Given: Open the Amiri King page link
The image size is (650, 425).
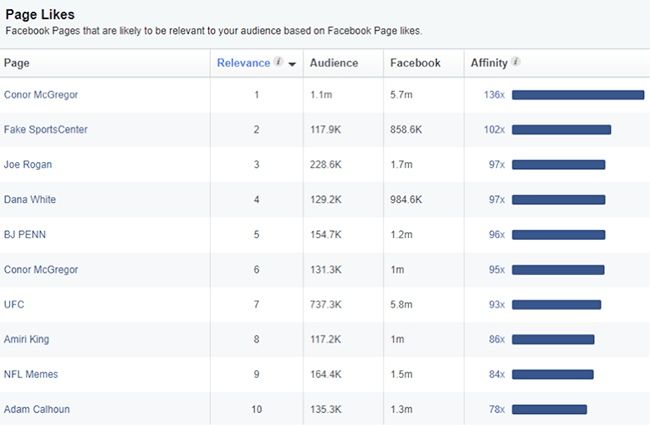Looking at the screenshot, I should [x=26, y=339].
